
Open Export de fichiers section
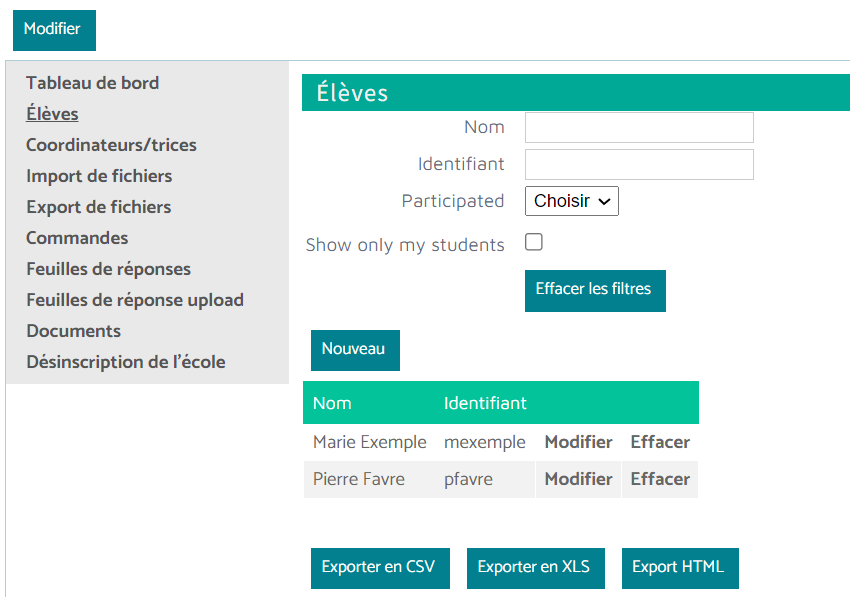coord(98,207)
